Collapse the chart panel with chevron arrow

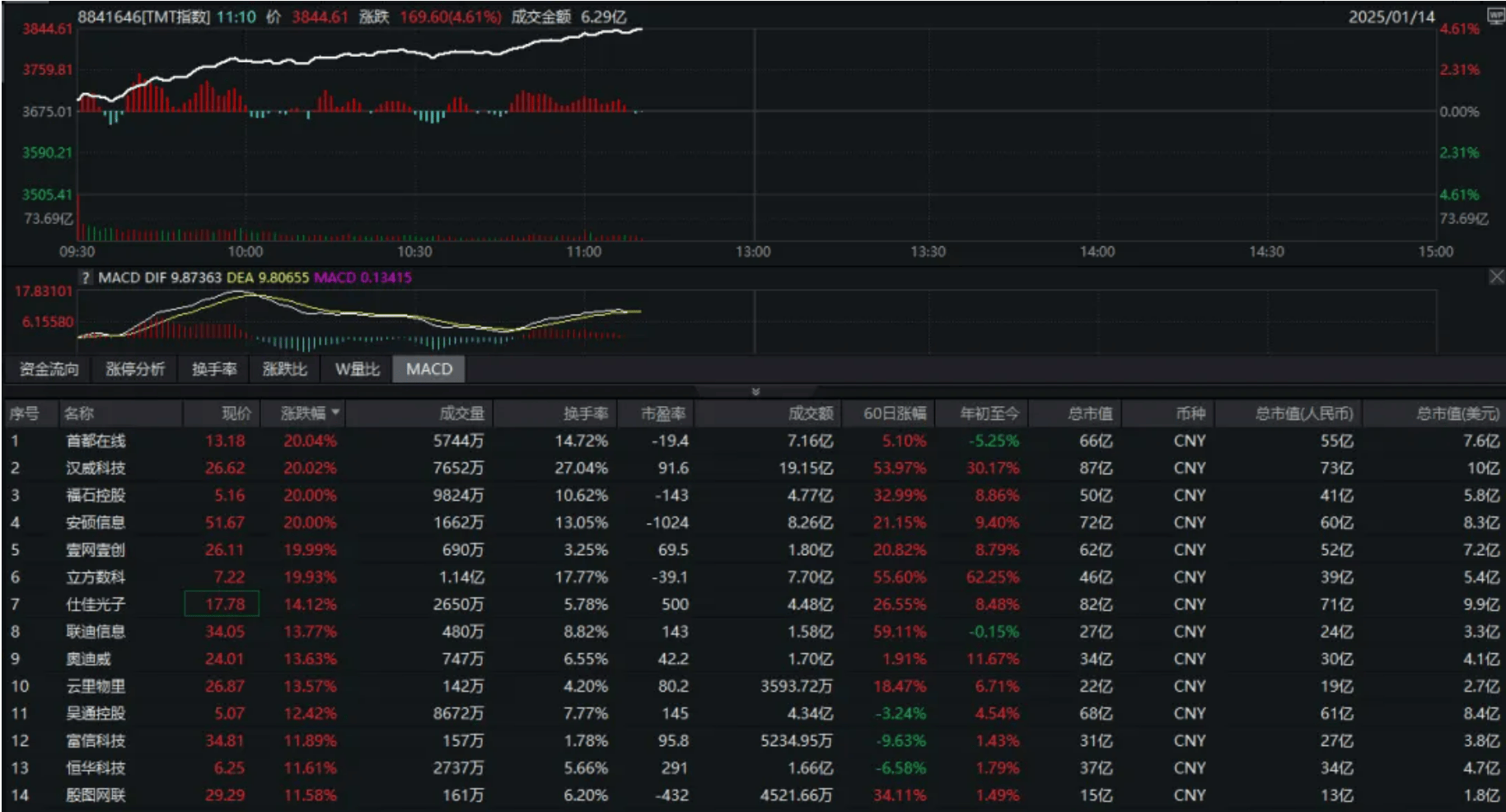click(x=755, y=391)
